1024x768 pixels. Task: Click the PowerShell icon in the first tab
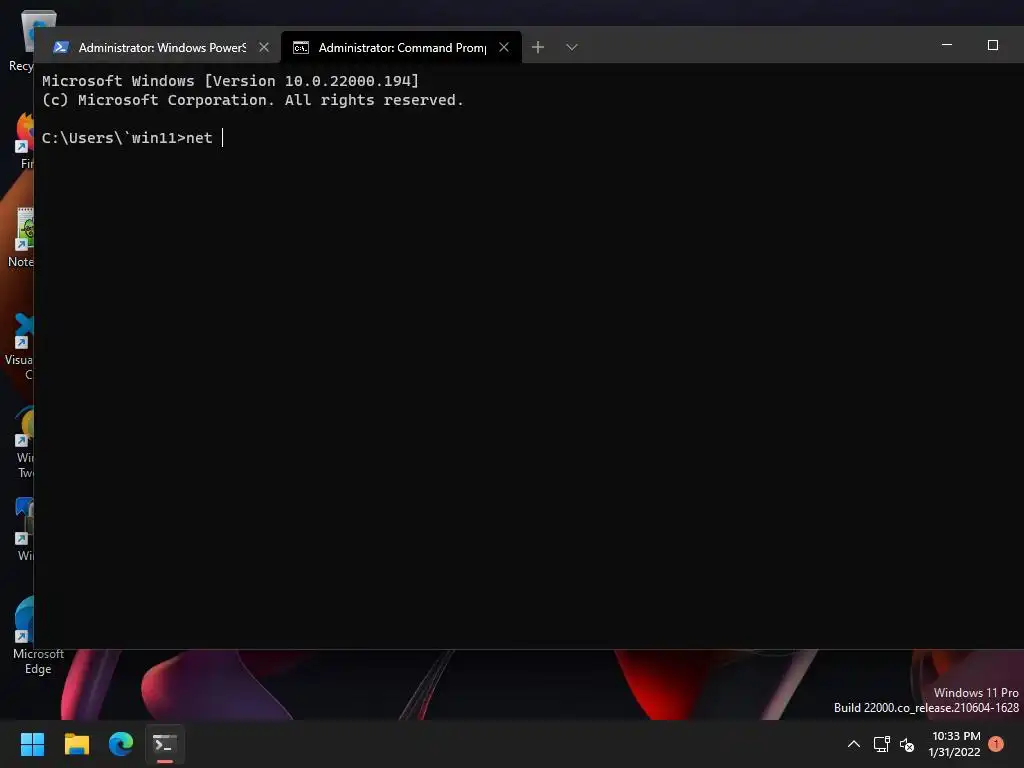(61, 47)
